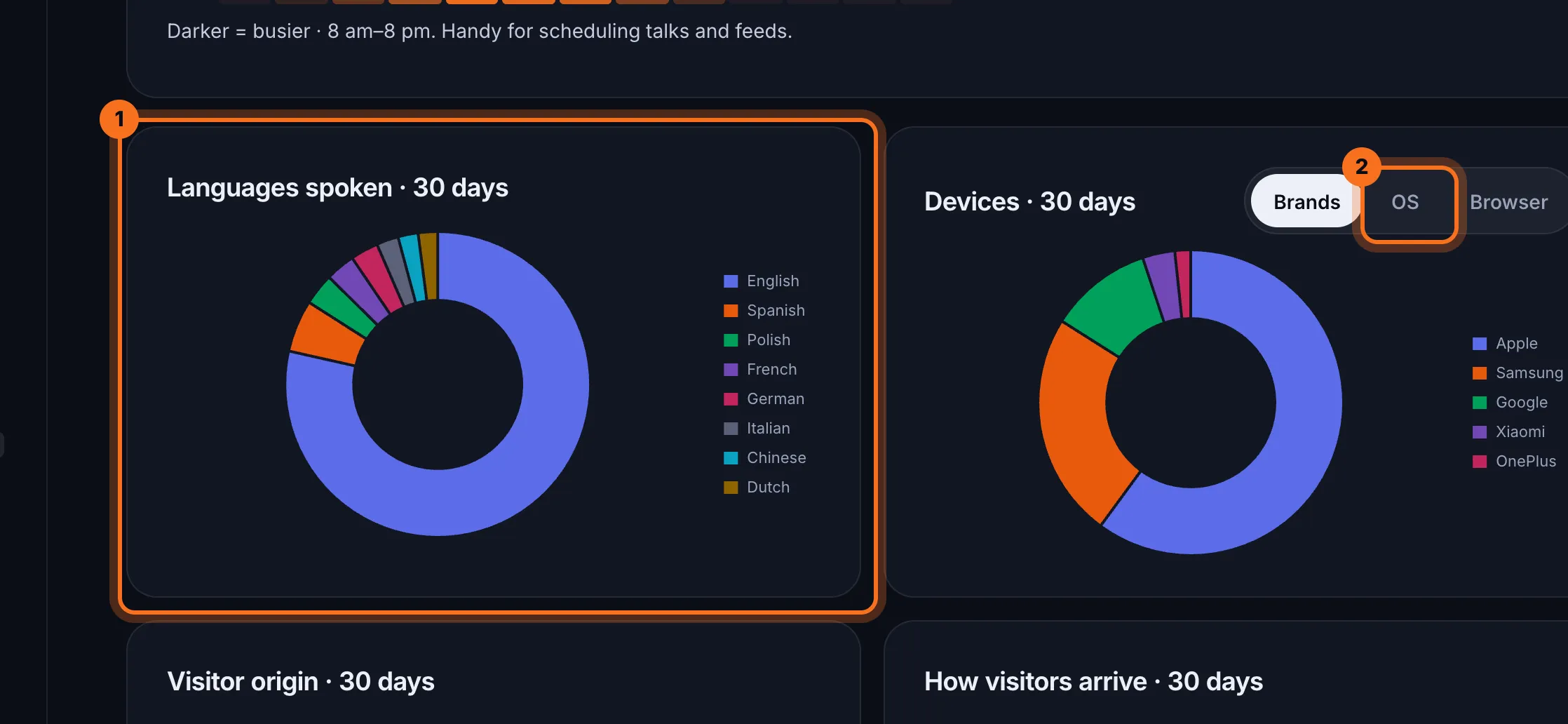Click the German legend swatch
Image resolution: width=1568 pixels, height=724 pixels.
coord(731,399)
